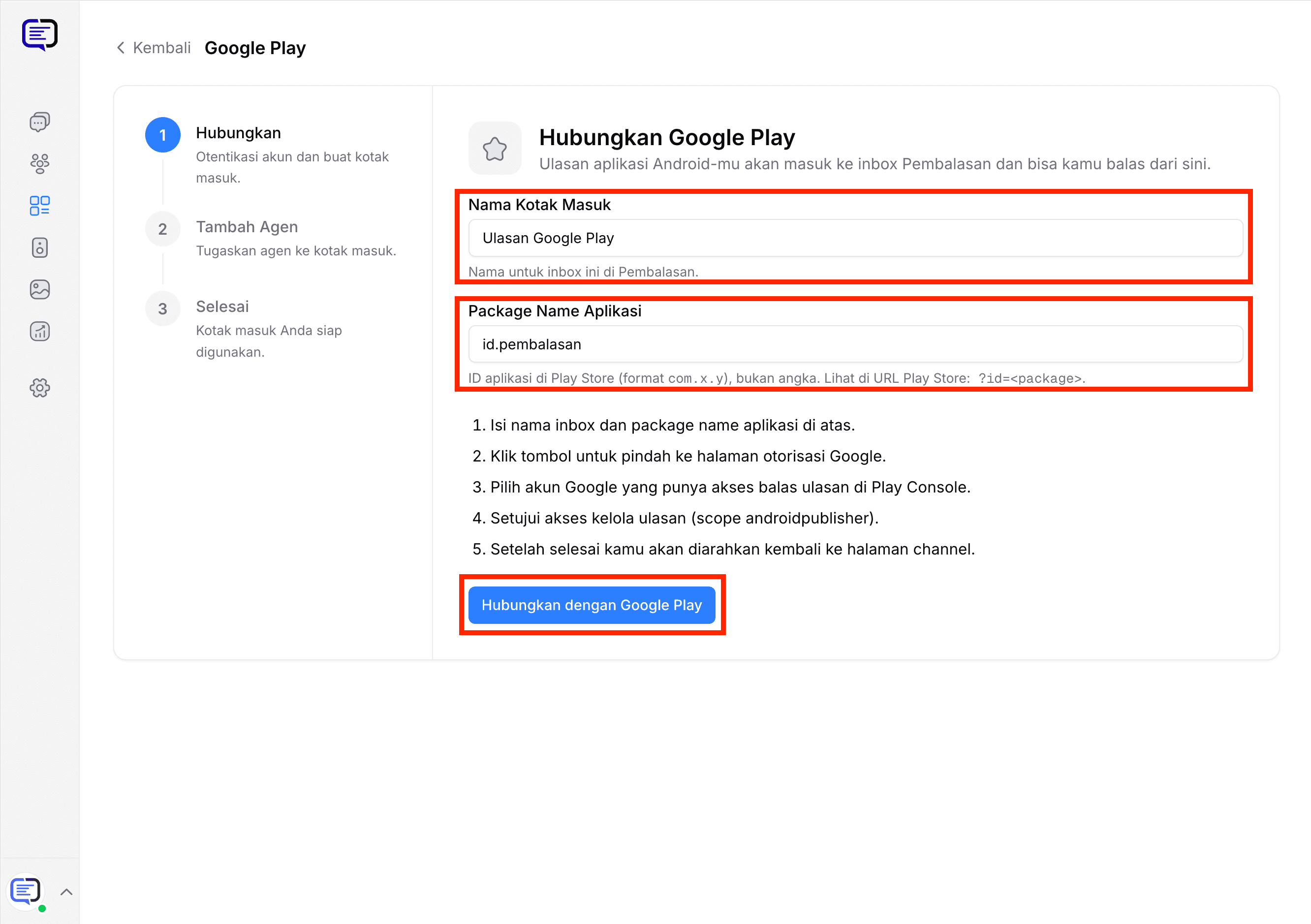Click the star icon beside Hubungkan Google Play
1311x924 pixels.
495,149
